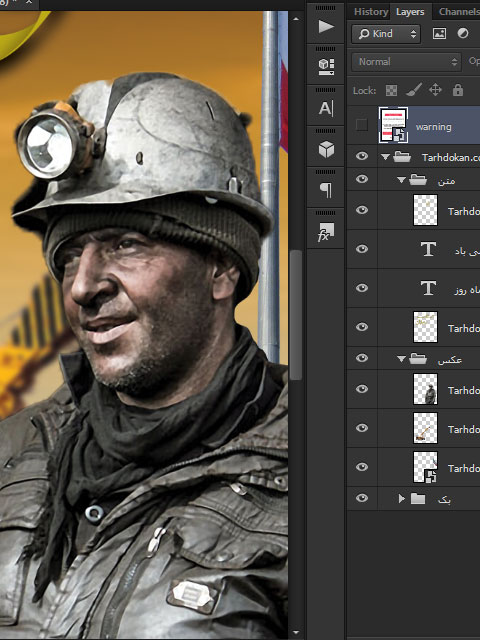Switch to the History tab
This screenshot has width=480, height=640.
click(371, 12)
